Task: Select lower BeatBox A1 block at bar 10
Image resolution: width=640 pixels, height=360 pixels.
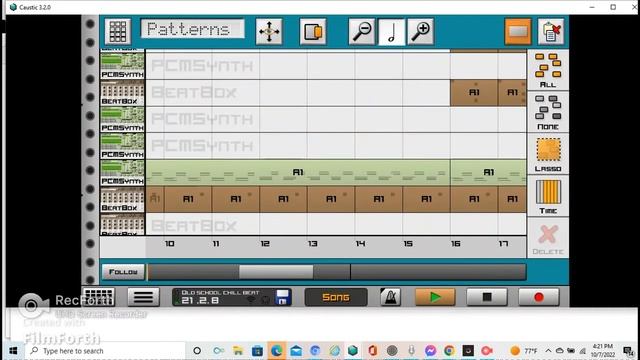Action: [x=188, y=199]
